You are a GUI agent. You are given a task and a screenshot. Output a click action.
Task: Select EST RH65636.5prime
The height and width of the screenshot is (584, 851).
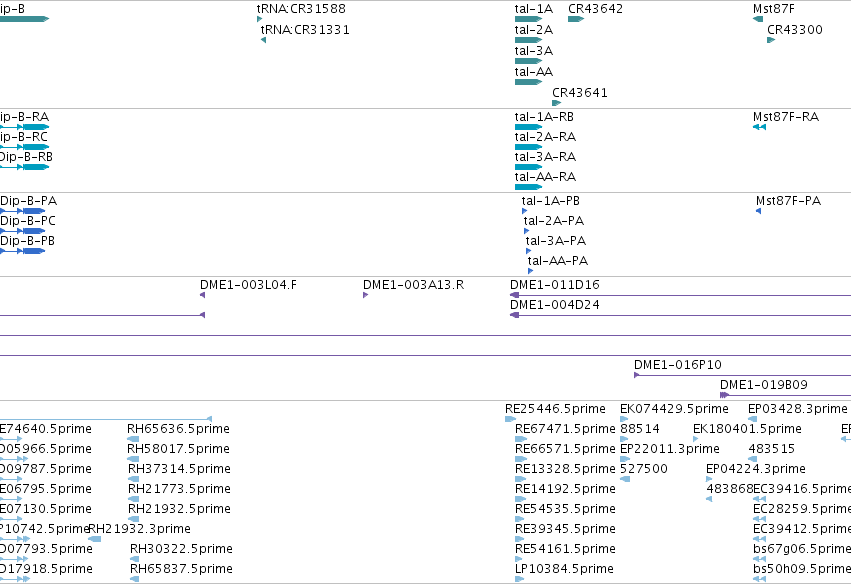(x=178, y=429)
